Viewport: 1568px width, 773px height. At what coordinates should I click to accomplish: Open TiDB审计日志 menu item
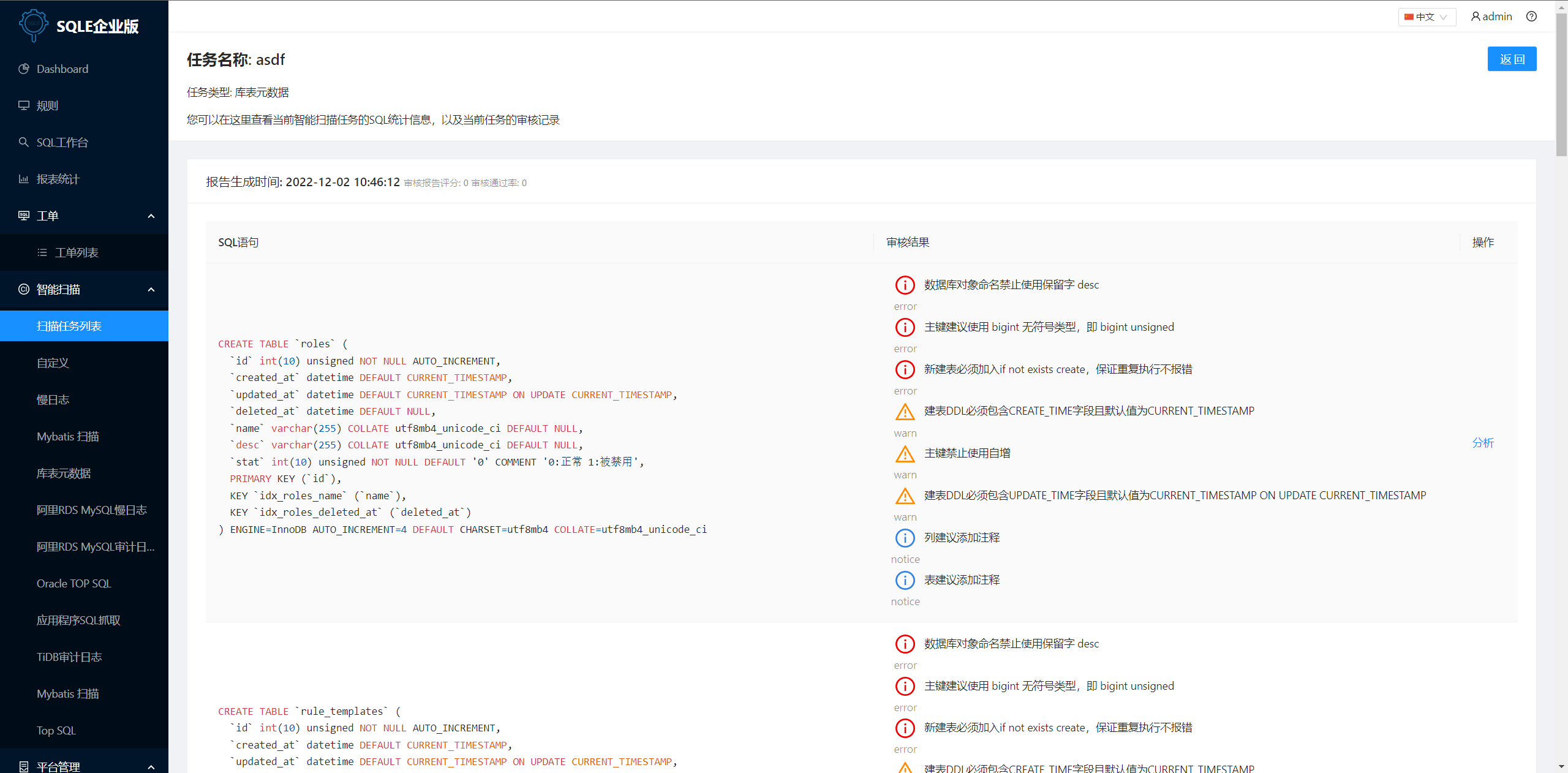84,657
